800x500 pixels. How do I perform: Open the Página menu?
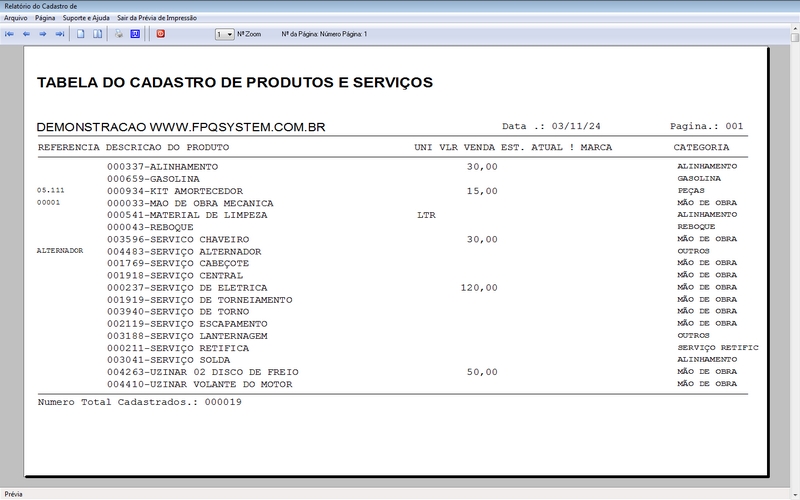click(x=45, y=18)
